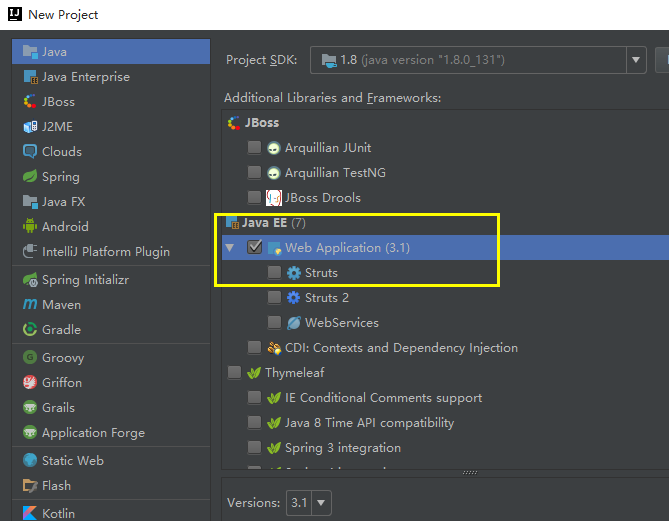Check the Struts checkbox

coord(274,272)
